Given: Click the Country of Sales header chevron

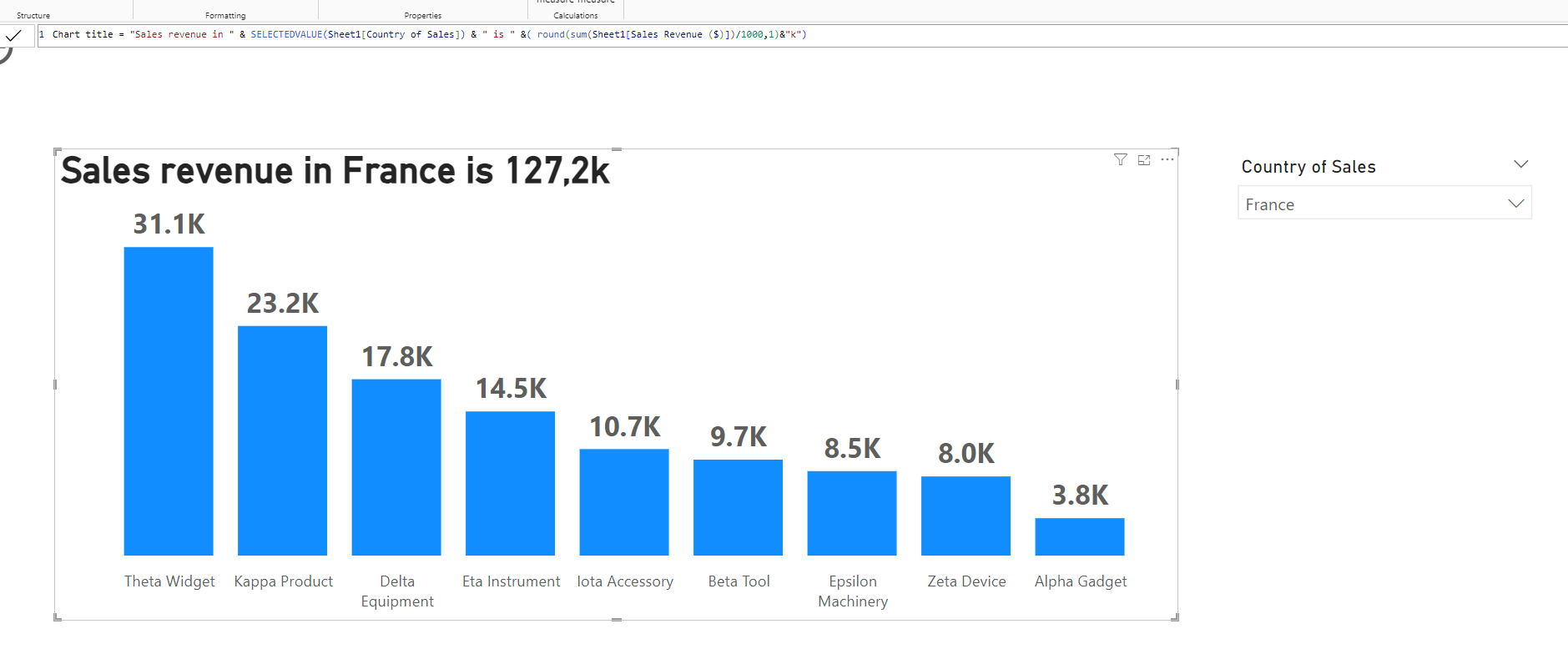Looking at the screenshot, I should tap(1520, 164).
